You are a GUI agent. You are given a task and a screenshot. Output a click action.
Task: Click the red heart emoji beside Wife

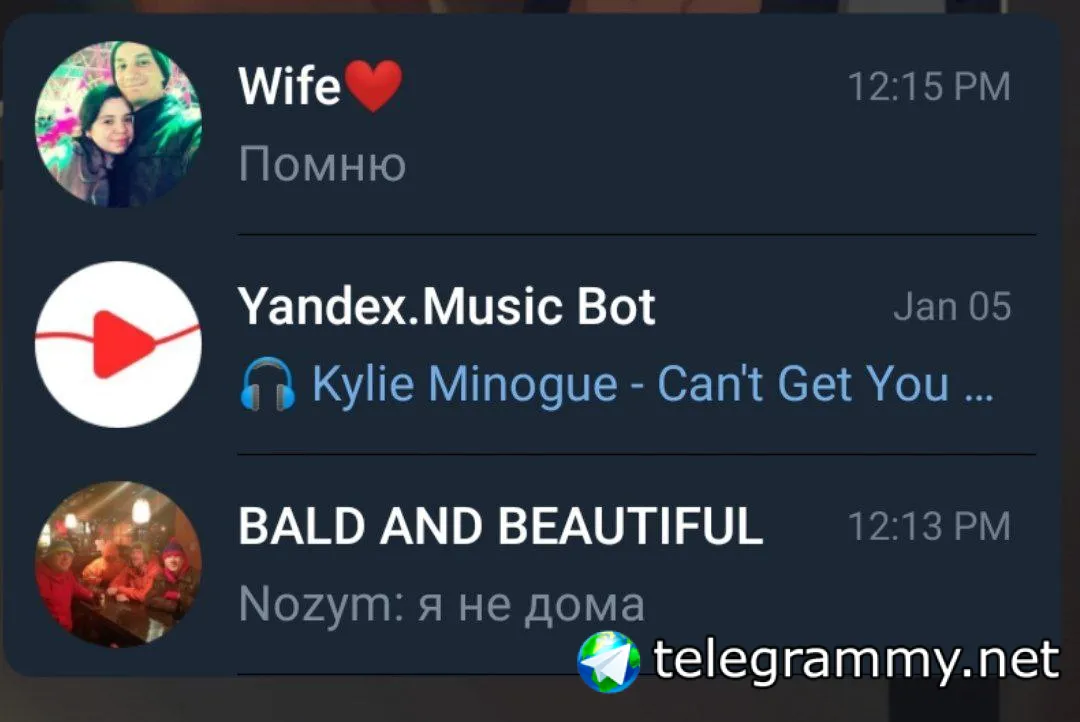[373, 85]
